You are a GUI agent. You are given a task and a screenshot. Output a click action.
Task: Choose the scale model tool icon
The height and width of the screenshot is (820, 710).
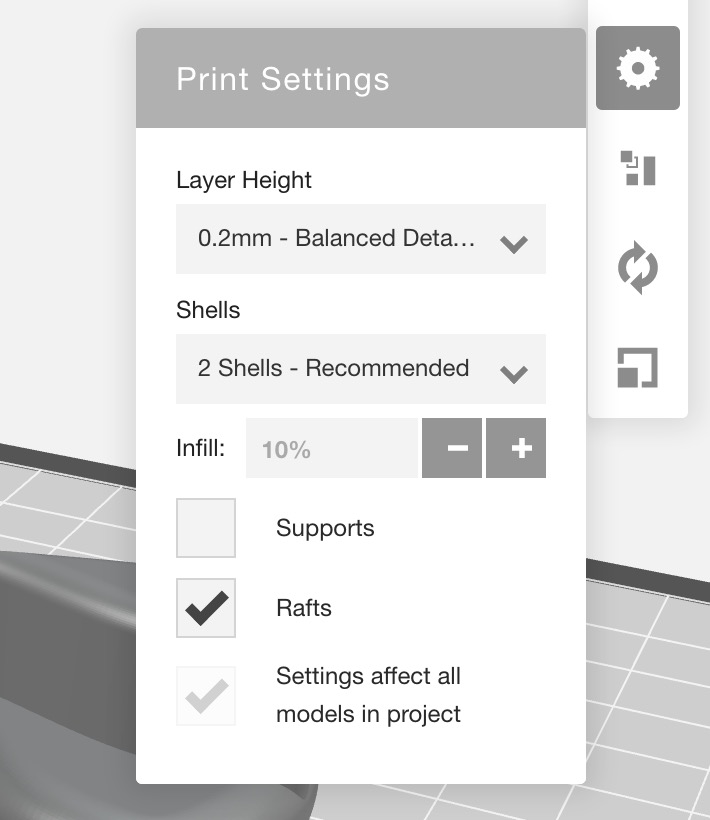[x=637, y=368]
